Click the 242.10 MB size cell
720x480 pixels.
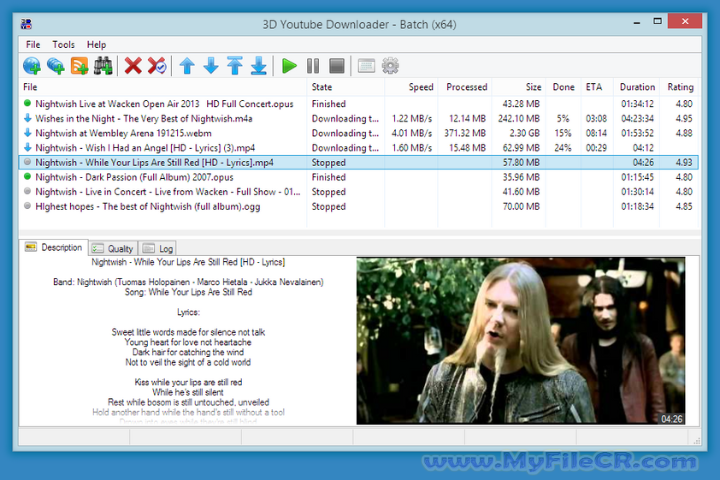pos(519,119)
